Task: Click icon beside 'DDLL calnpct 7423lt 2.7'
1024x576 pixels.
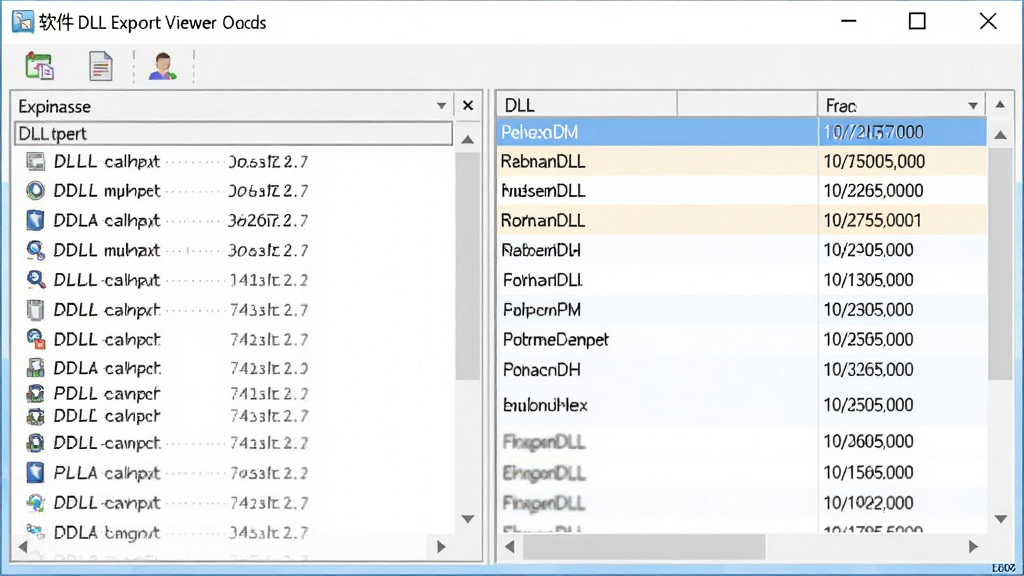Action: (x=35, y=339)
